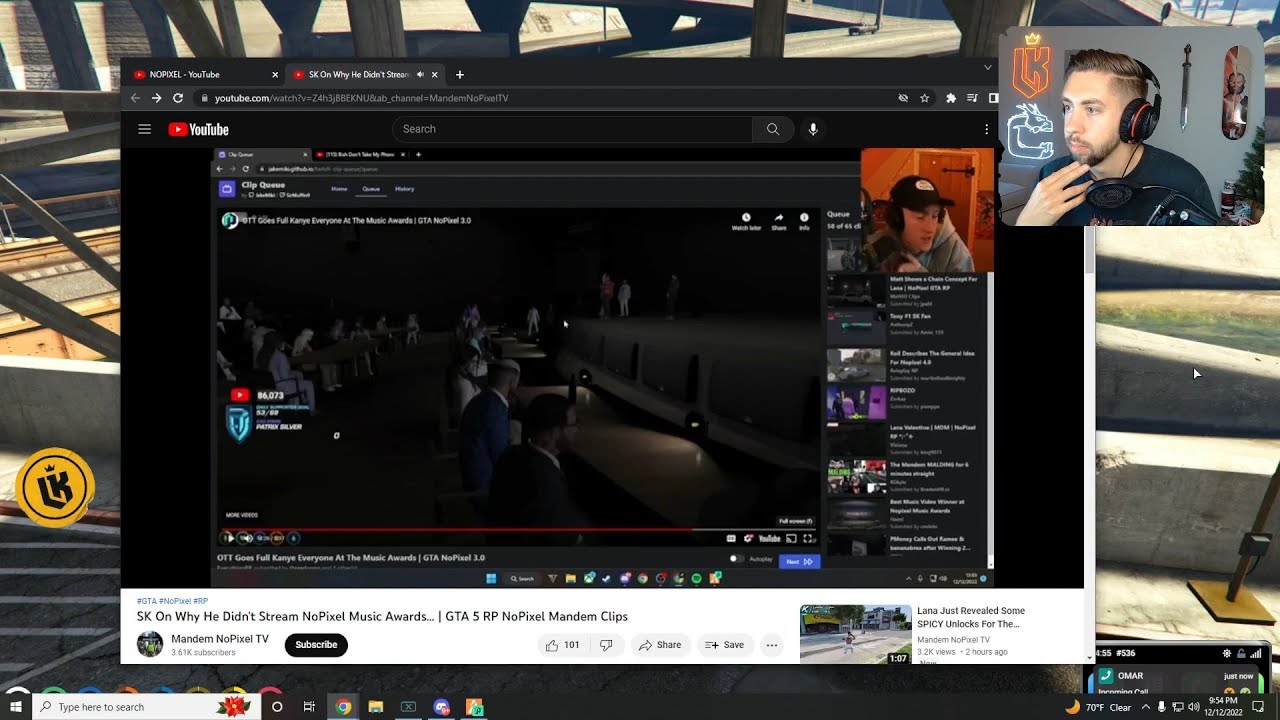Open the YouTube hamburger guide menu

coord(145,129)
